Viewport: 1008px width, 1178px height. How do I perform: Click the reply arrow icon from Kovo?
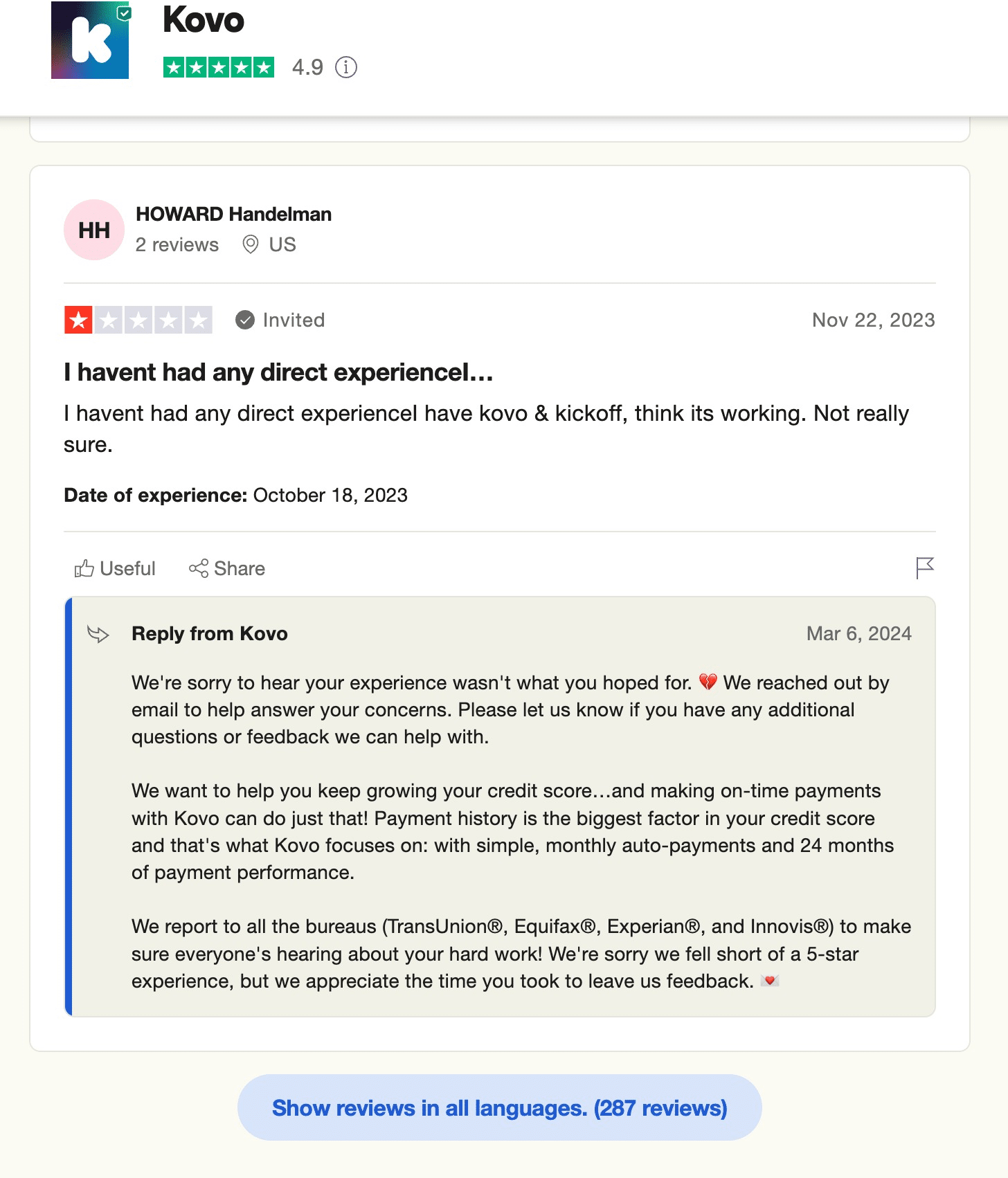pyautogui.click(x=99, y=633)
